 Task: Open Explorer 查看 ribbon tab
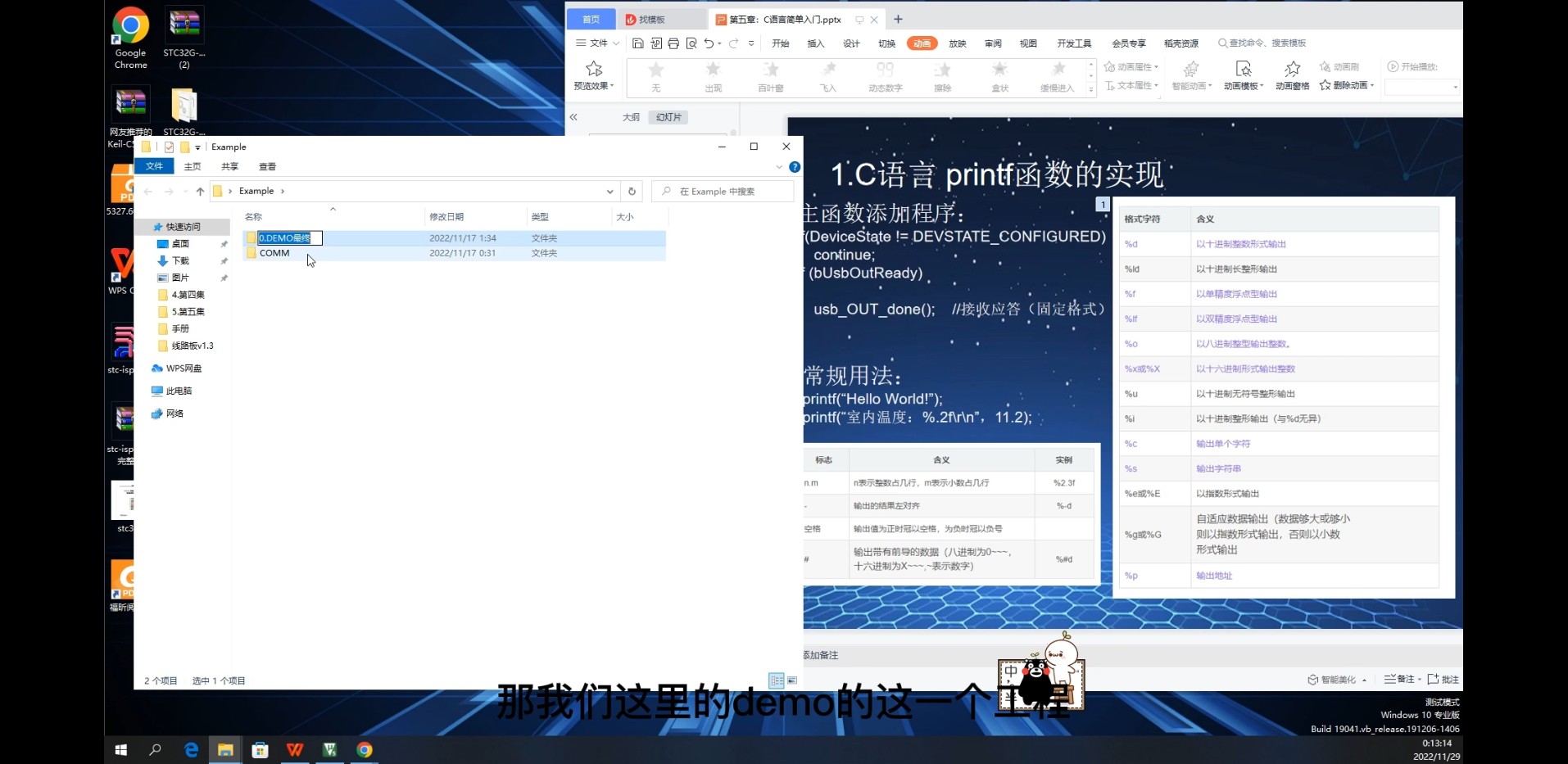click(267, 166)
